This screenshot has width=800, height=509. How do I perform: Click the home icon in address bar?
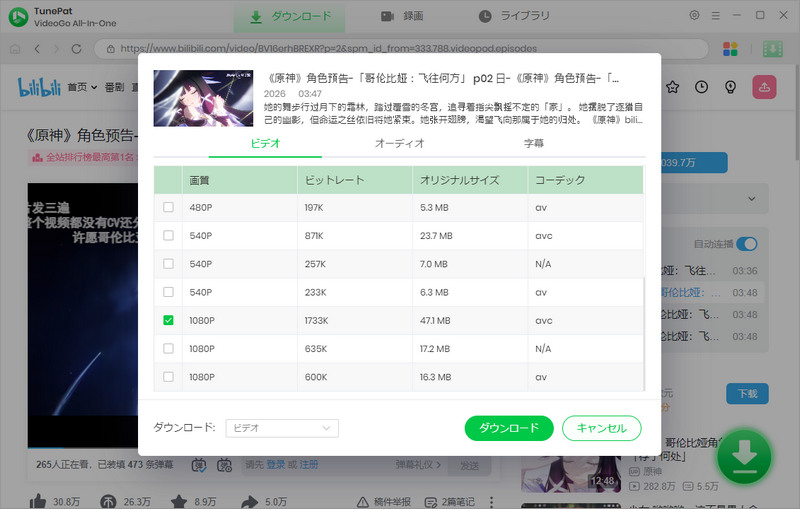[15, 49]
